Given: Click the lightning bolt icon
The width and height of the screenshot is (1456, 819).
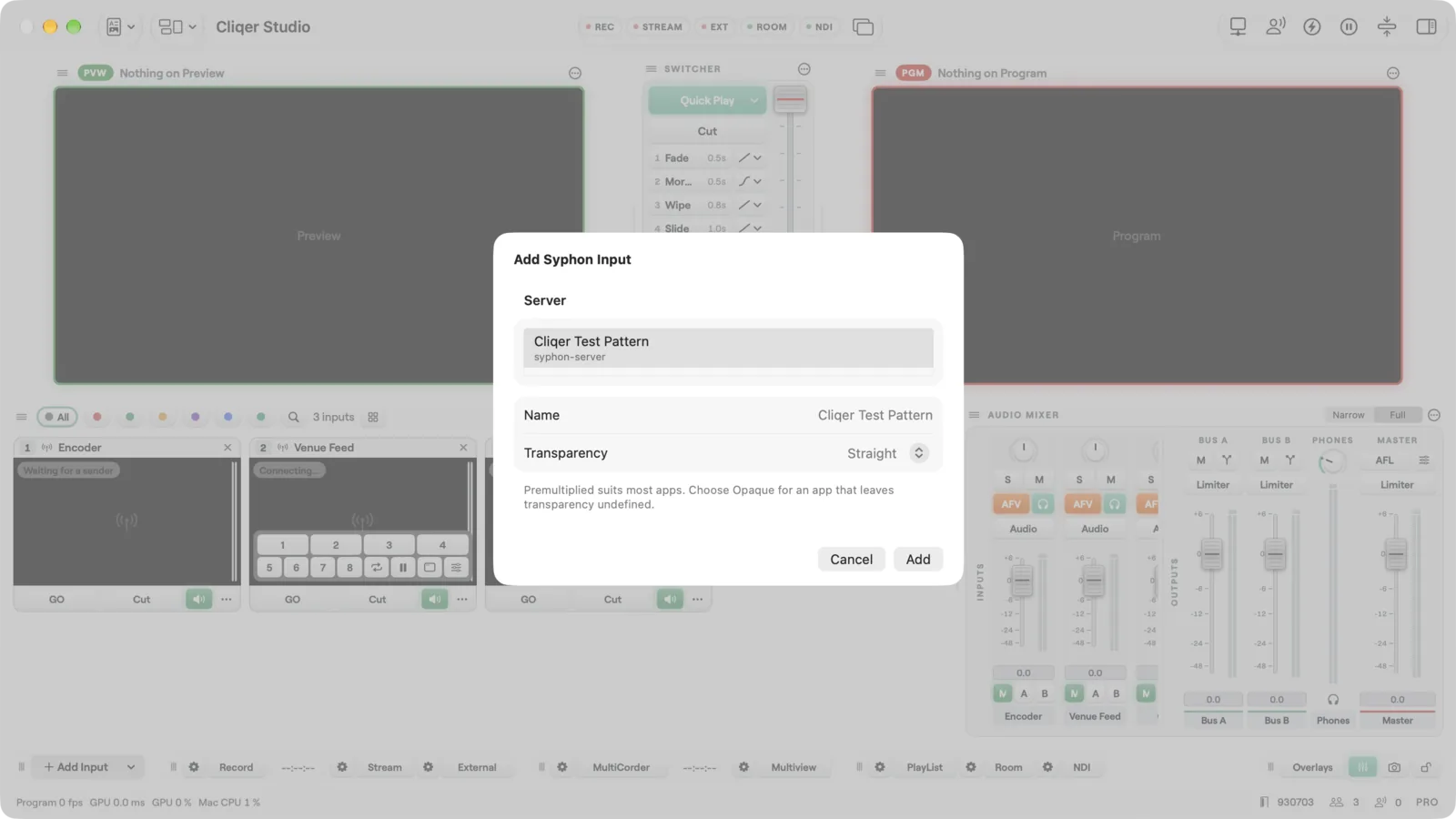Looking at the screenshot, I should click(x=1312, y=27).
